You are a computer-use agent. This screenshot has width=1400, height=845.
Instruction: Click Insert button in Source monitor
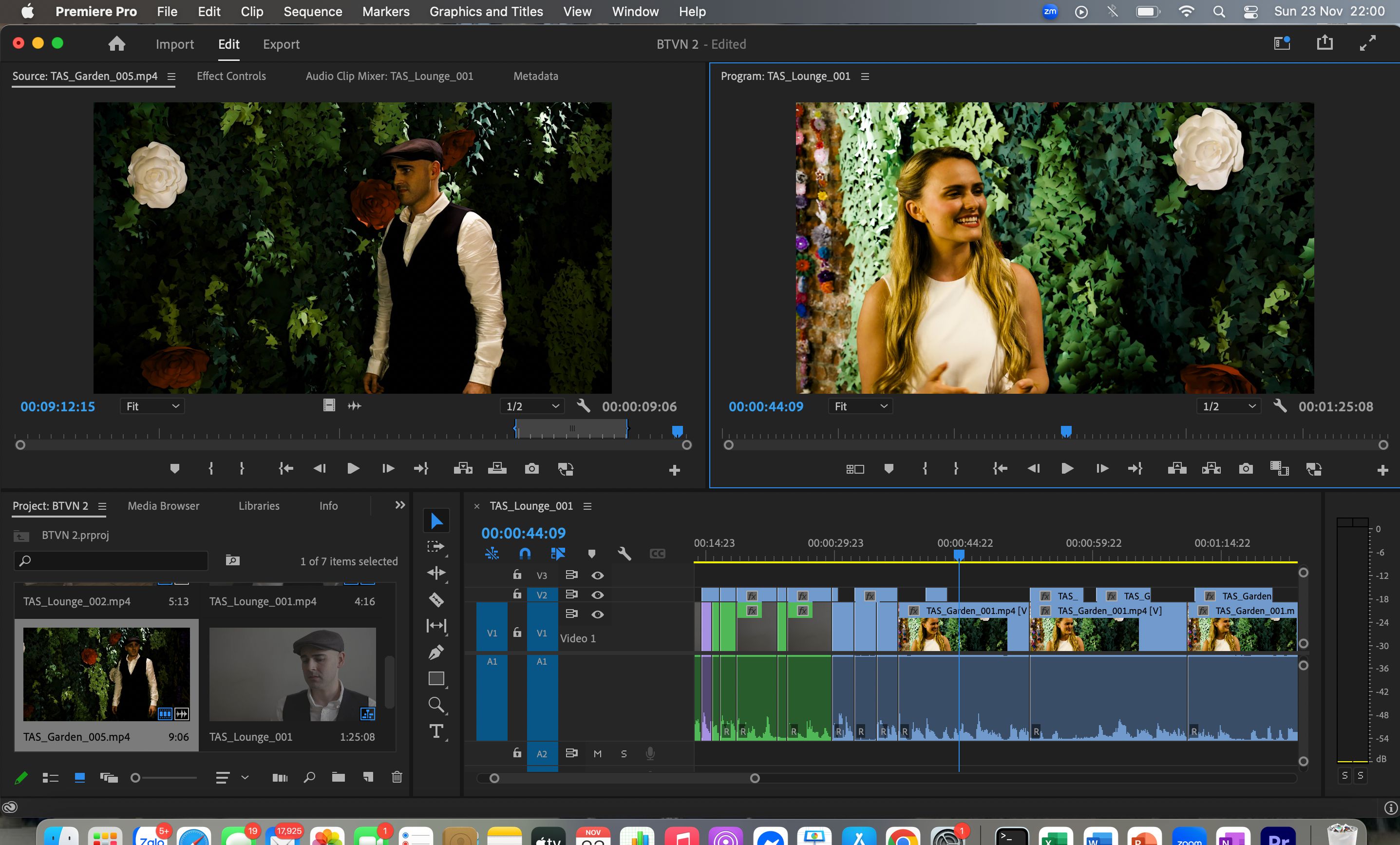(x=463, y=469)
